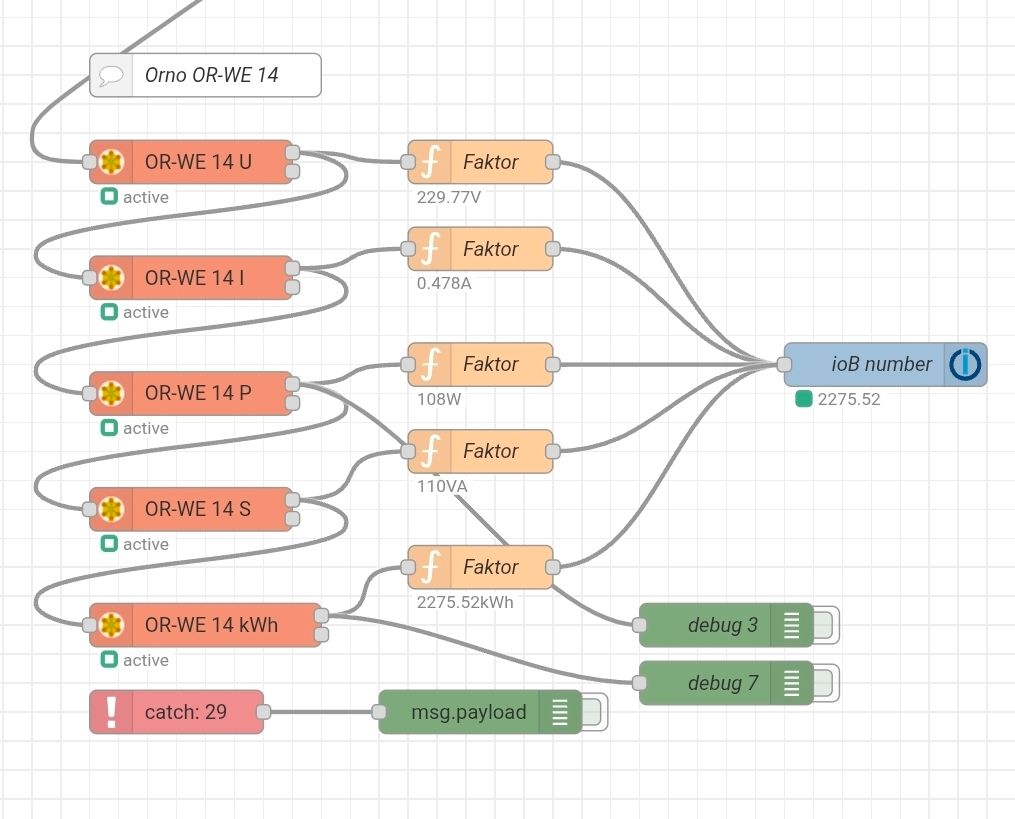The width and height of the screenshot is (1015, 819).
Task: Click the modbus icon on OR-WE 14 S
Action: tap(111, 509)
